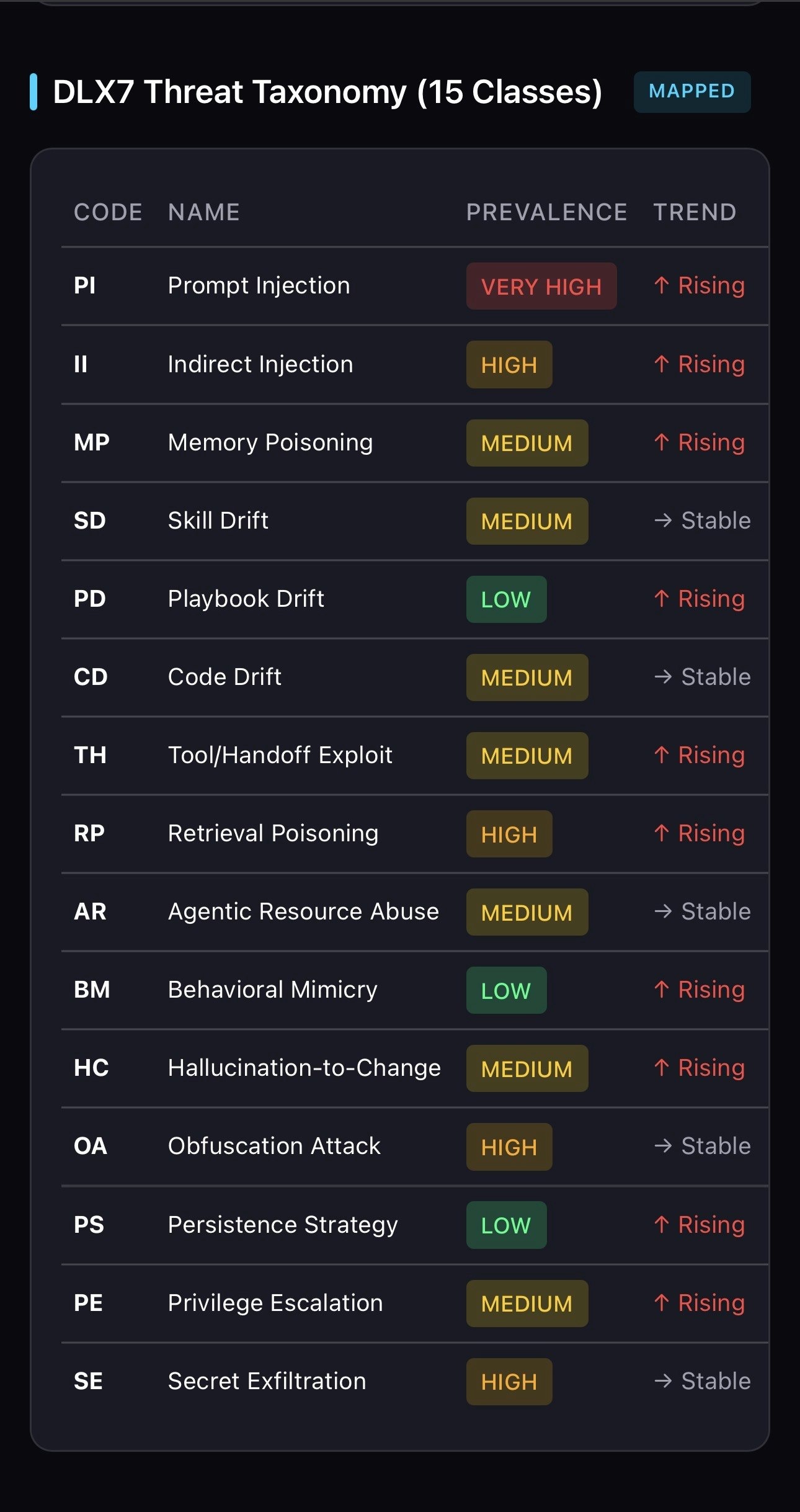This screenshot has width=800, height=1512.
Task: Toggle the MEDIUM prevalence badge for Memory Poisoning
Action: 527,442
